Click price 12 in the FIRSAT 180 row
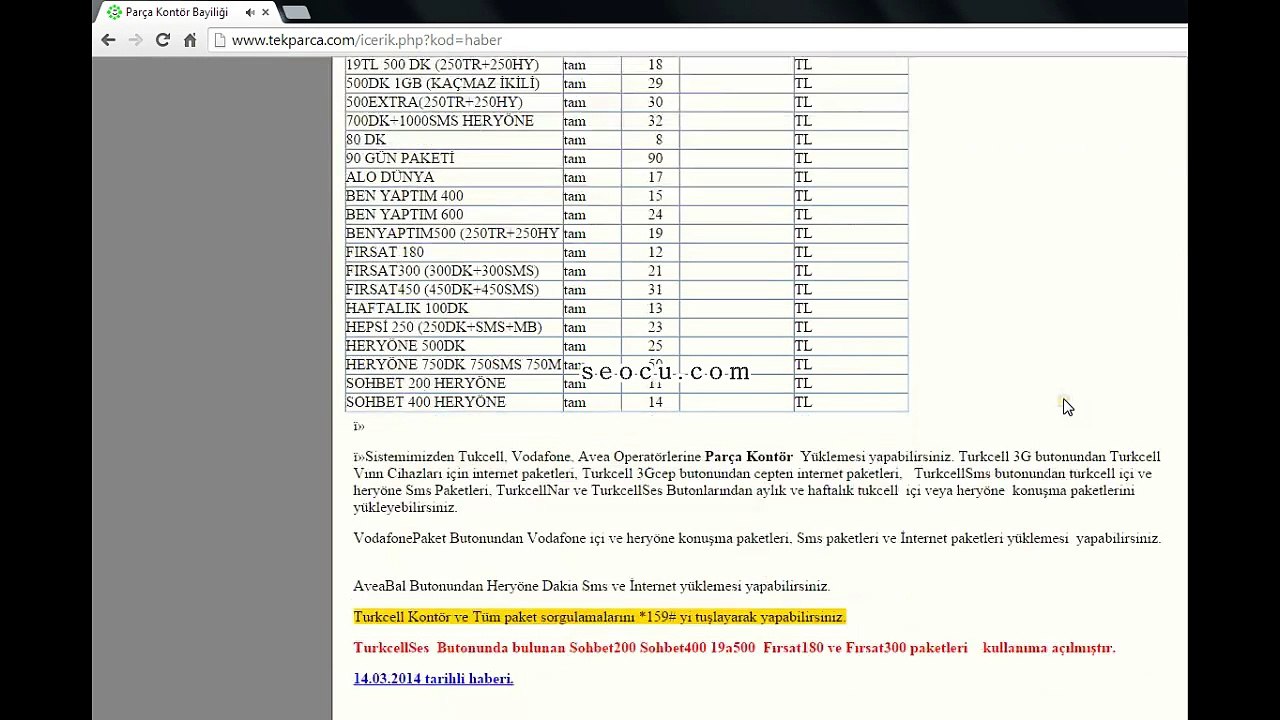Viewport: 1280px width, 720px height. click(655, 252)
